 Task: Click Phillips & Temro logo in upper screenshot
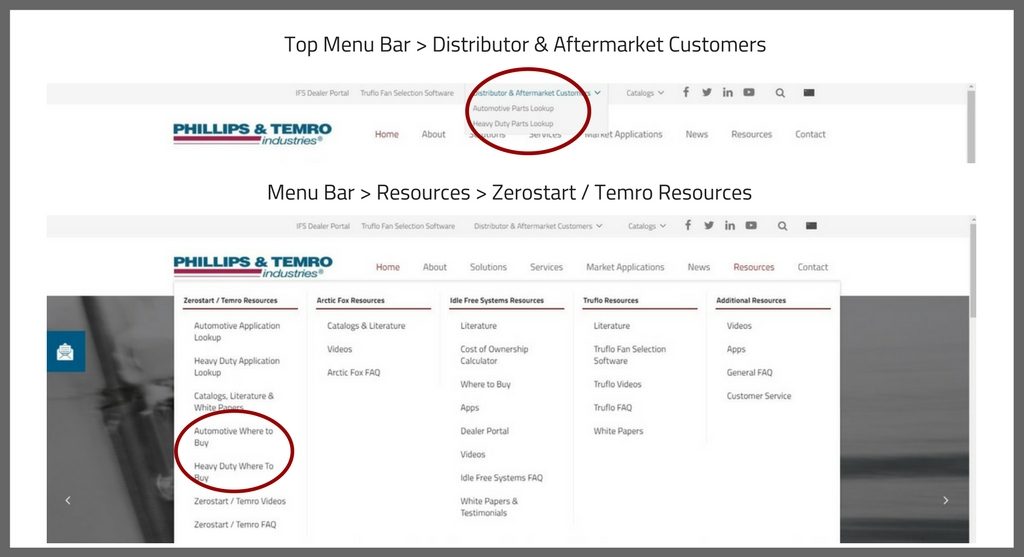(x=252, y=134)
